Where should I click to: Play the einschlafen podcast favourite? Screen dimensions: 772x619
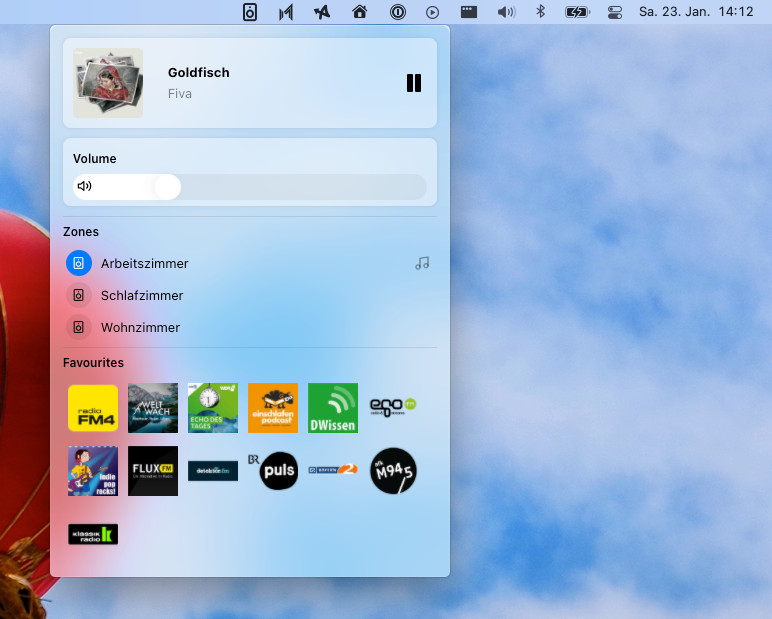[x=273, y=408]
